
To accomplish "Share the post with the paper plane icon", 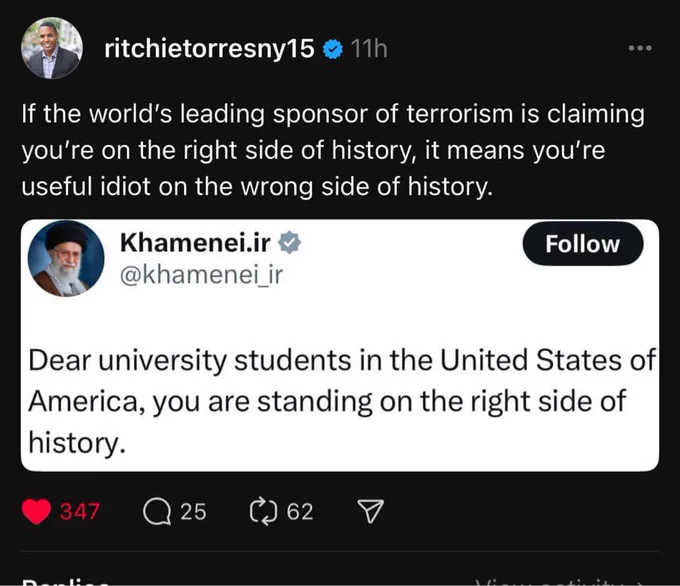I will click(x=370, y=512).
